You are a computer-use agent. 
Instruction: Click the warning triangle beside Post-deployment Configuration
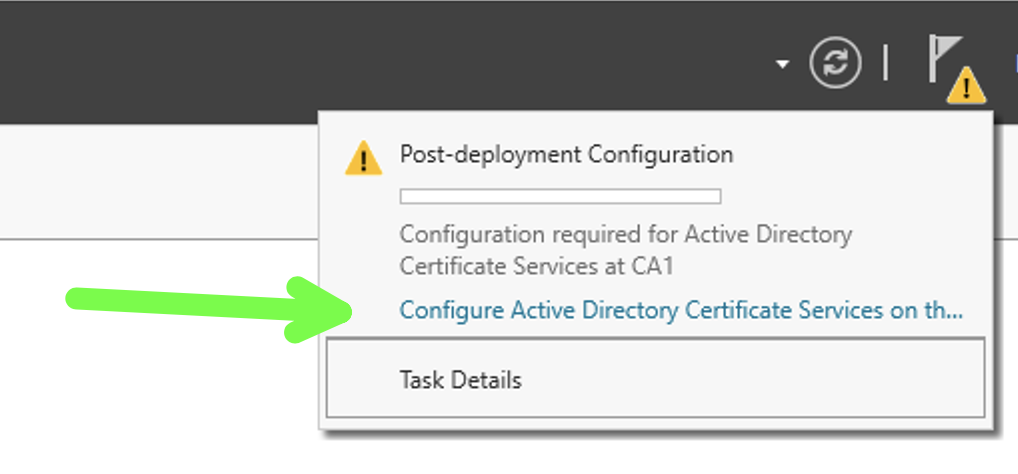(364, 158)
